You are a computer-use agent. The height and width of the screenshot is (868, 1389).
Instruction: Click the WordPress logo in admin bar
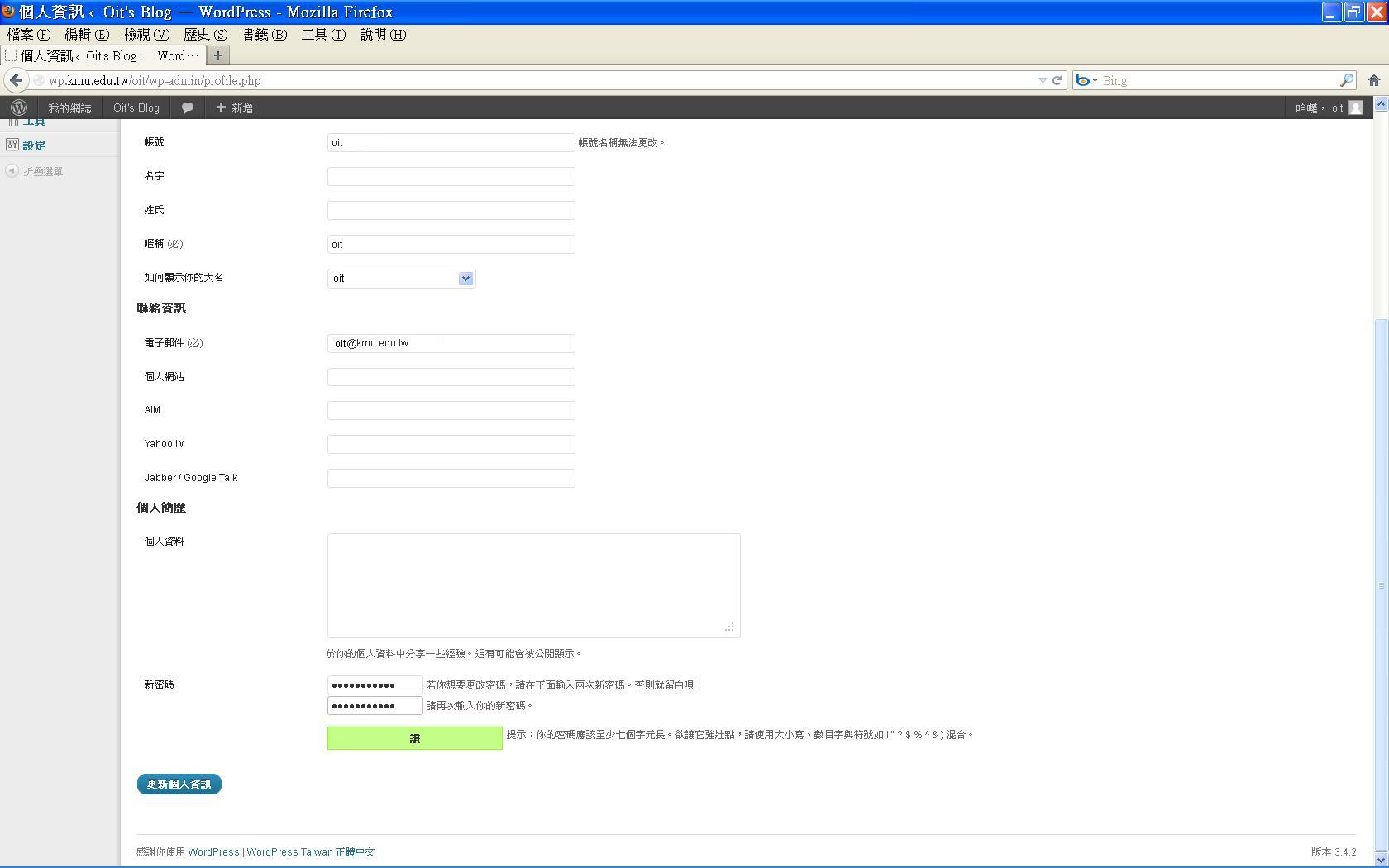[x=18, y=107]
